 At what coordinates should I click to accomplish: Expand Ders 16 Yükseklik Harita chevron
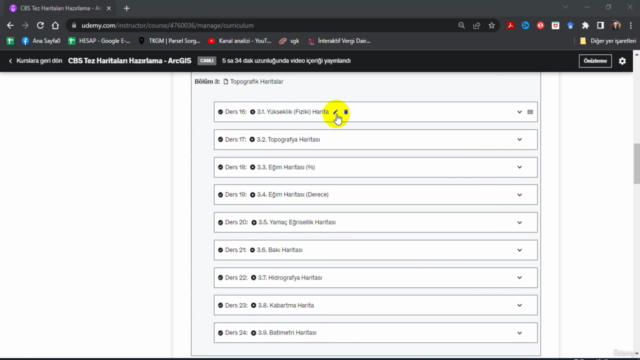(x=519, y=112)
